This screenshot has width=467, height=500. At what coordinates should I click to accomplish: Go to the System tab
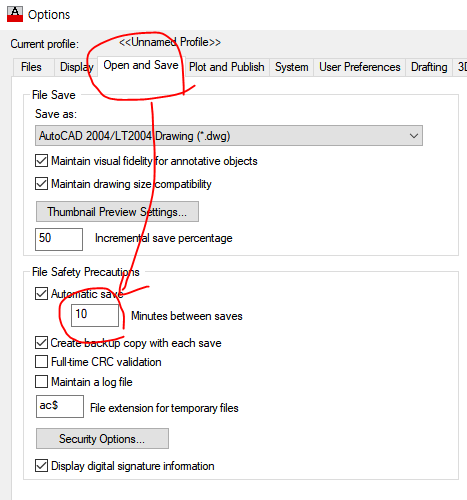[x=291, y=67]
